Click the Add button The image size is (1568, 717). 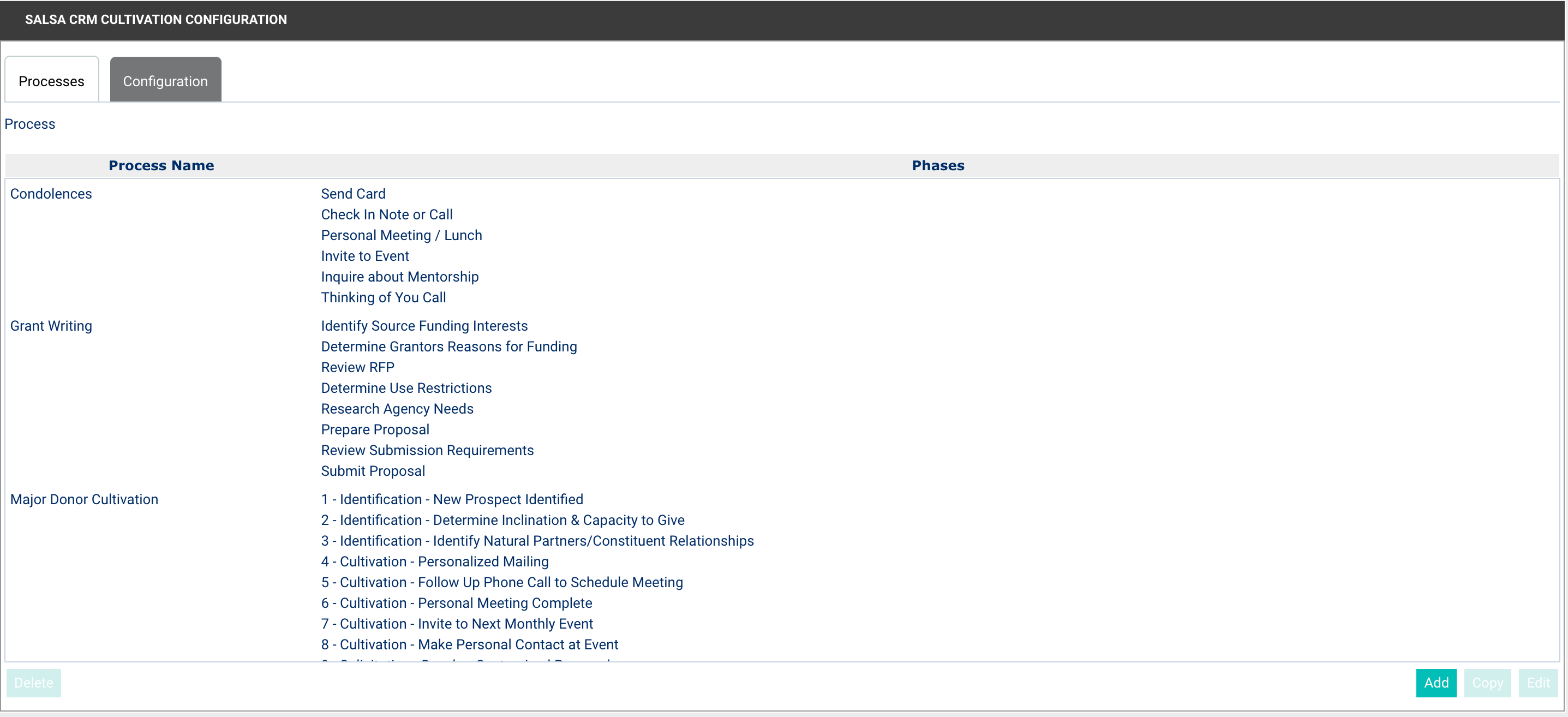(x=1436, y=683)
